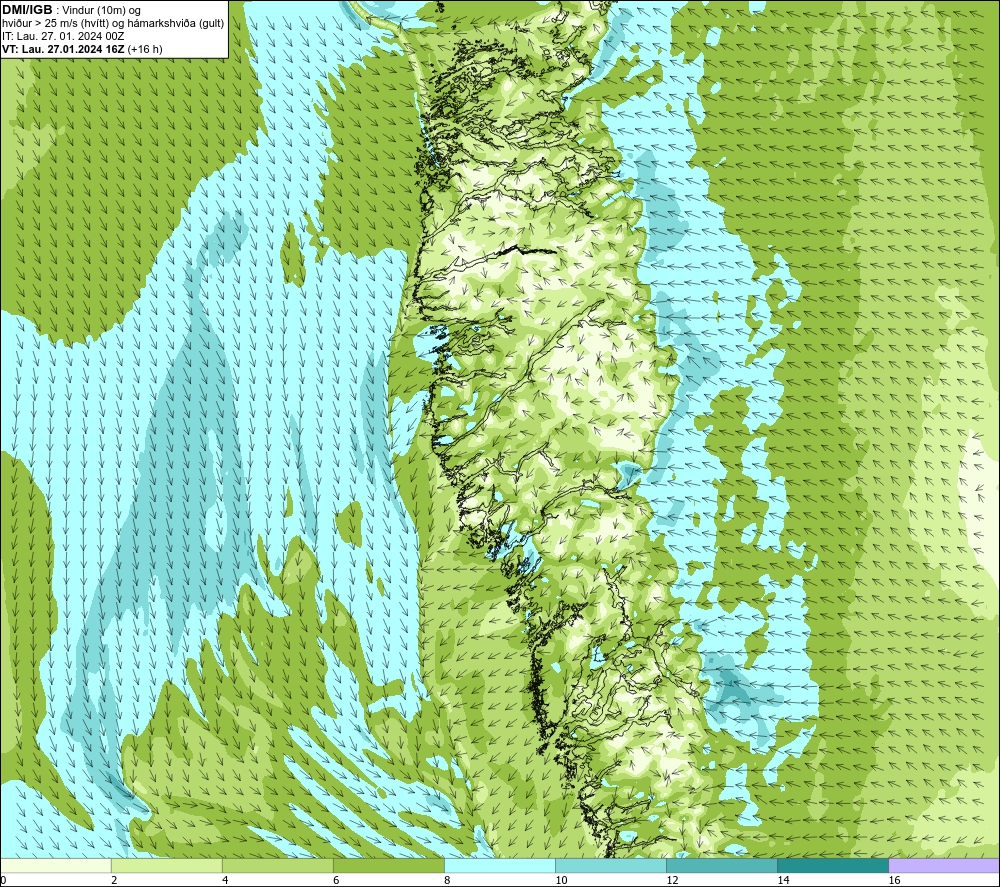Select the 'Vindur (10m) og' label
This screenshot has width=1000, height=887.
[102, 10]
